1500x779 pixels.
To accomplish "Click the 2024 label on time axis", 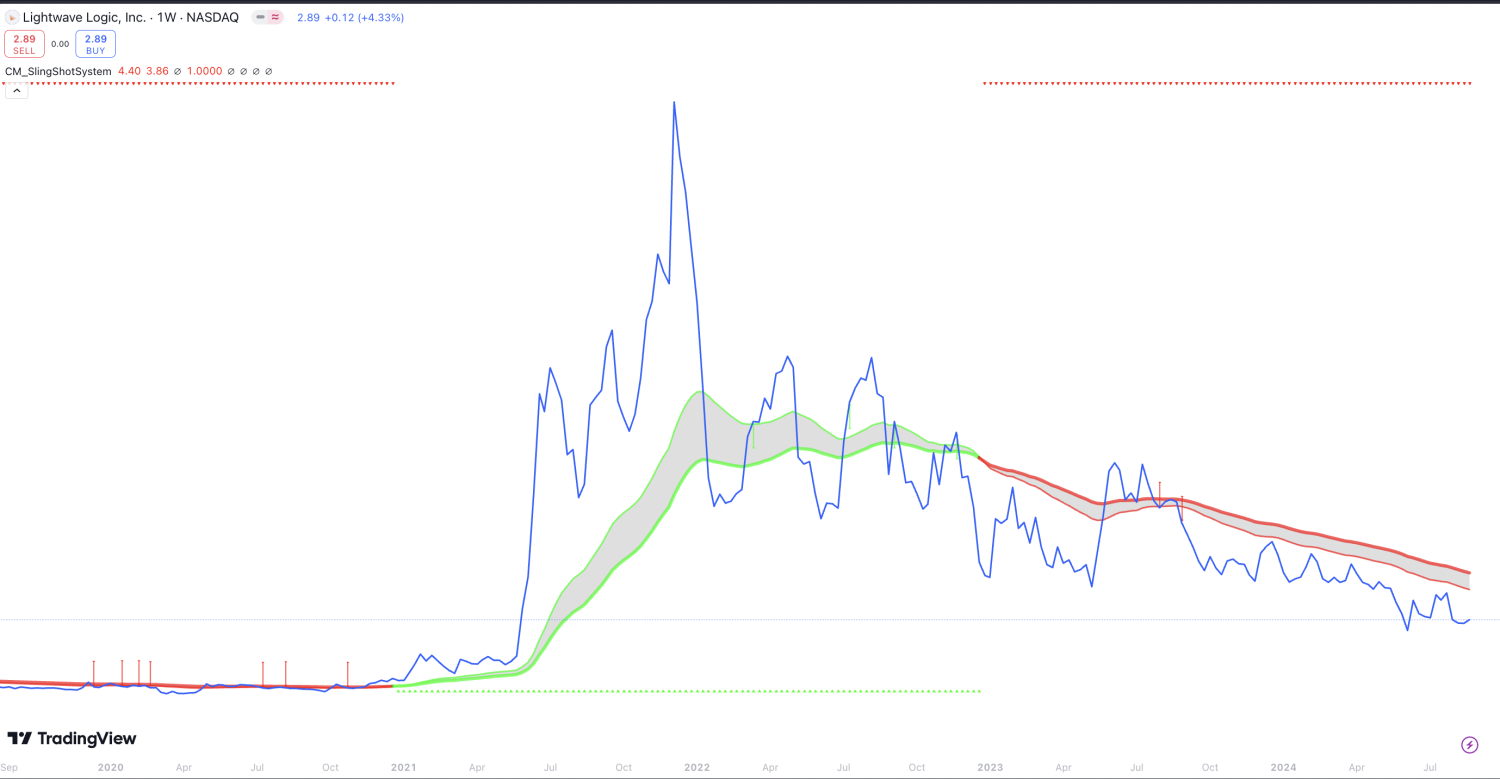I will 1283,767.
